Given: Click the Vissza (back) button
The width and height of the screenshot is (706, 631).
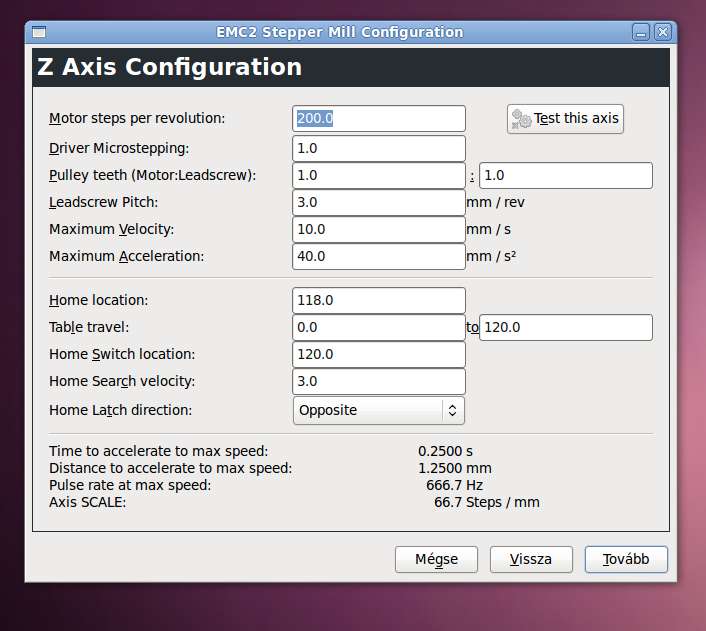Looking at the screenshot, I should 531,559.
